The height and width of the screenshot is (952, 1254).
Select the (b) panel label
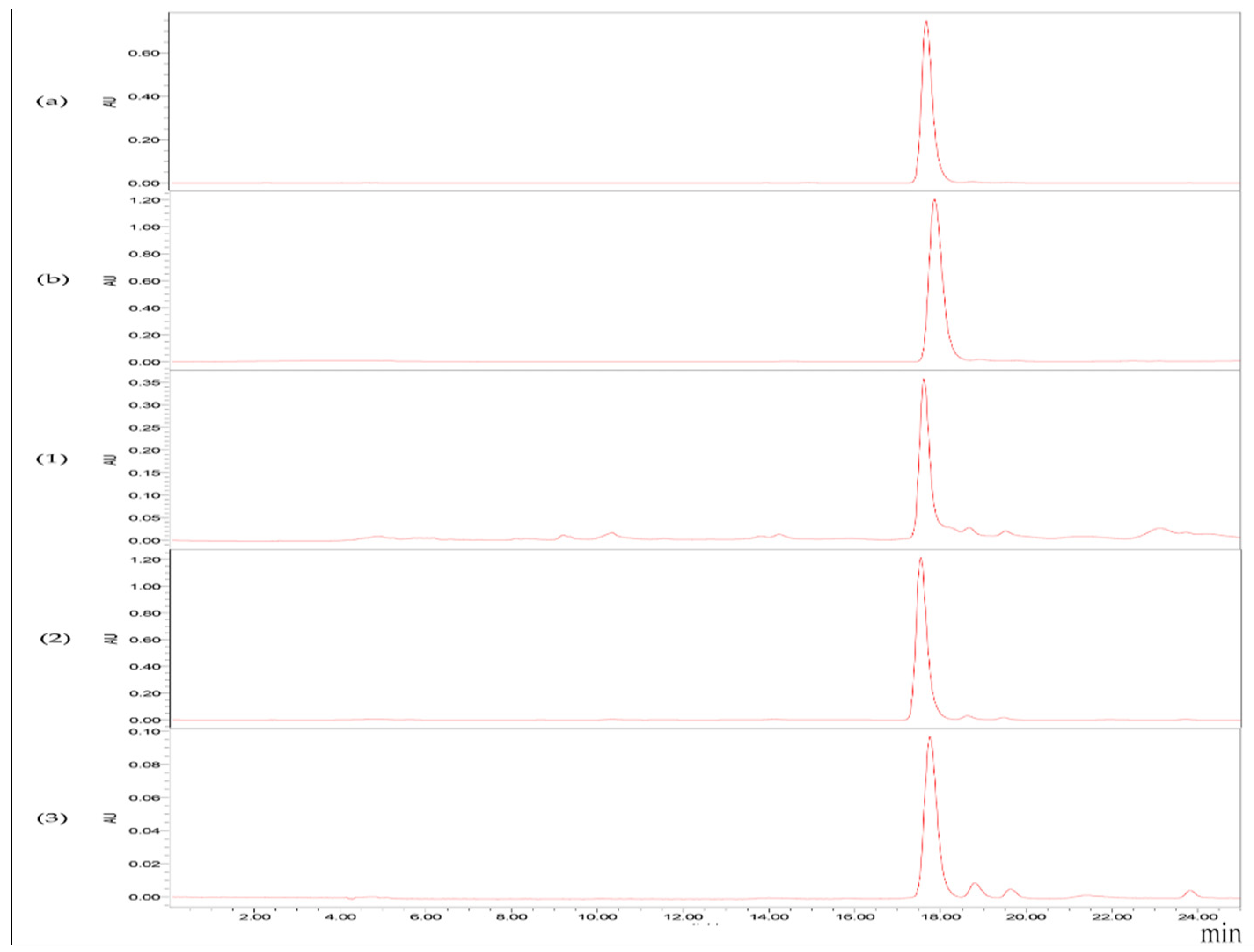(53, 279)
